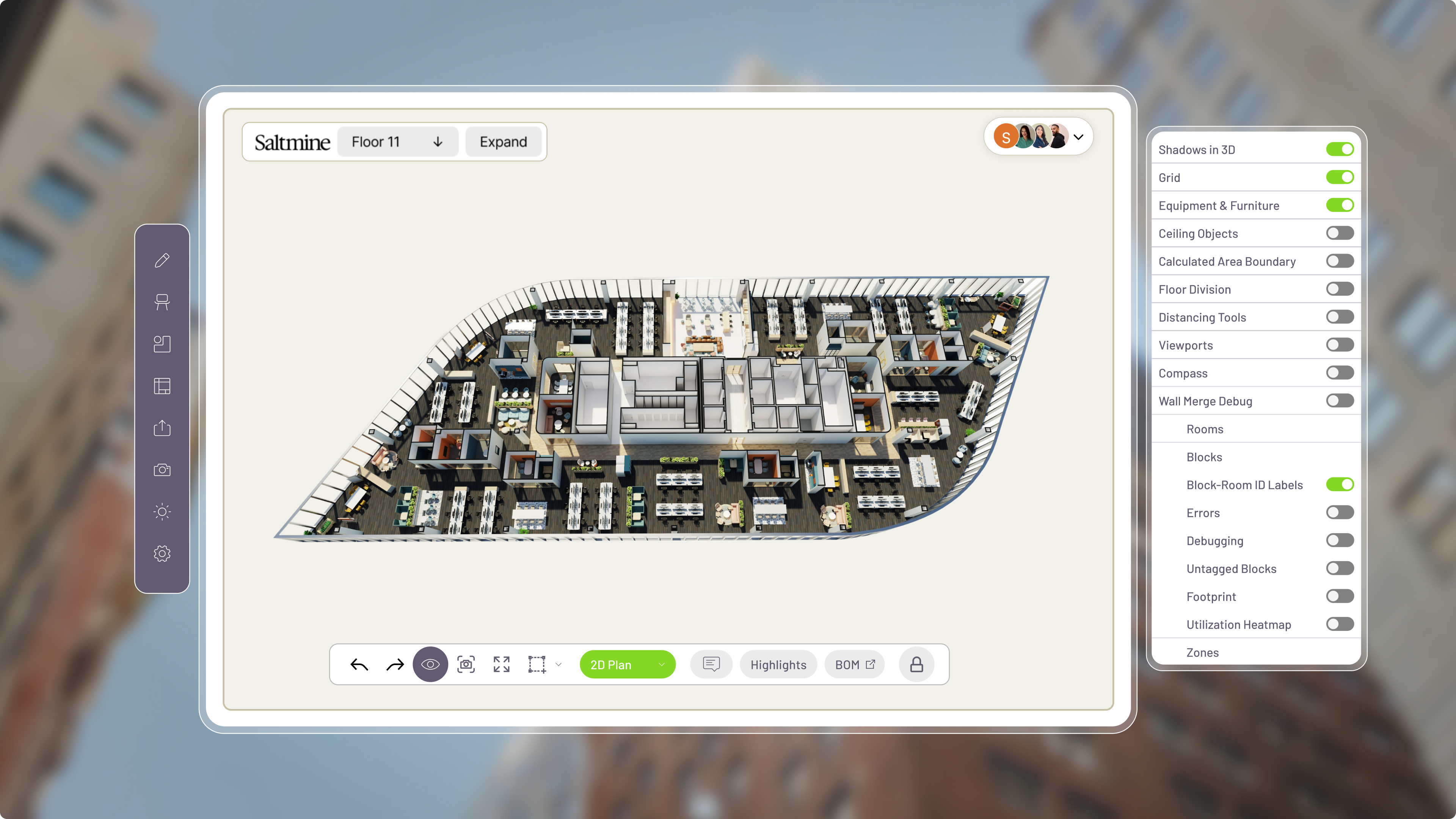Select the Blocks menu entry
Image resolution: width=1456 pixels, height=819 pixels.
(x=1256, y=457)
